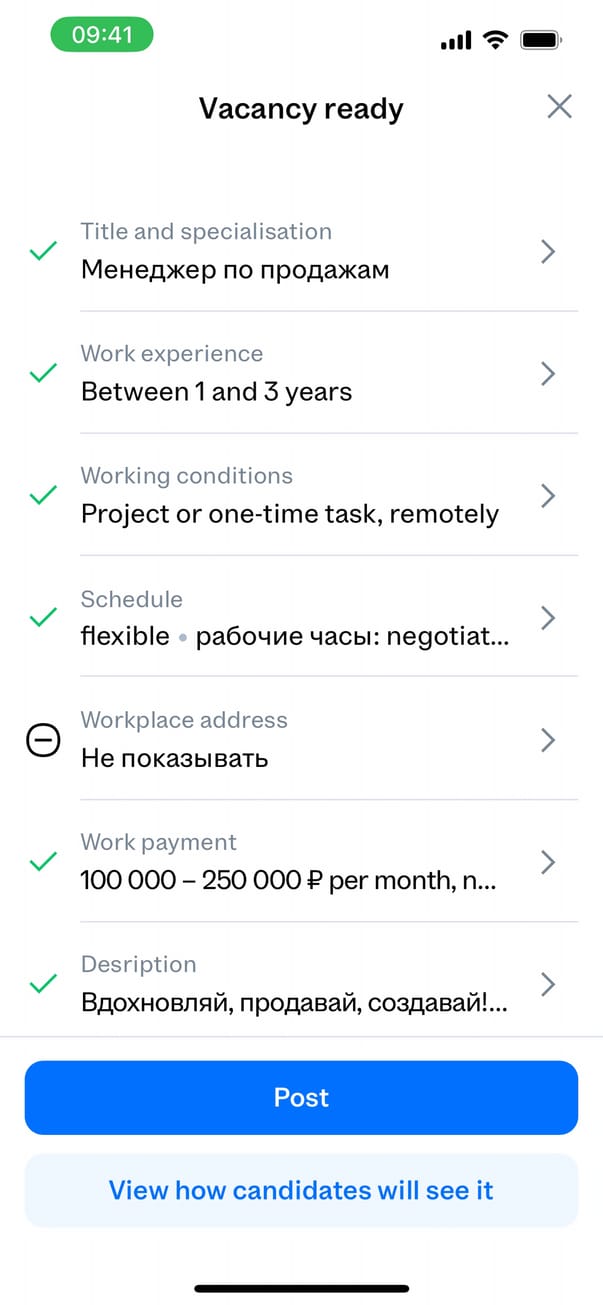Screen dimensions: 603x1305
Task: Select the Между 1 and 3 years experience value
Action: (216, 392)
